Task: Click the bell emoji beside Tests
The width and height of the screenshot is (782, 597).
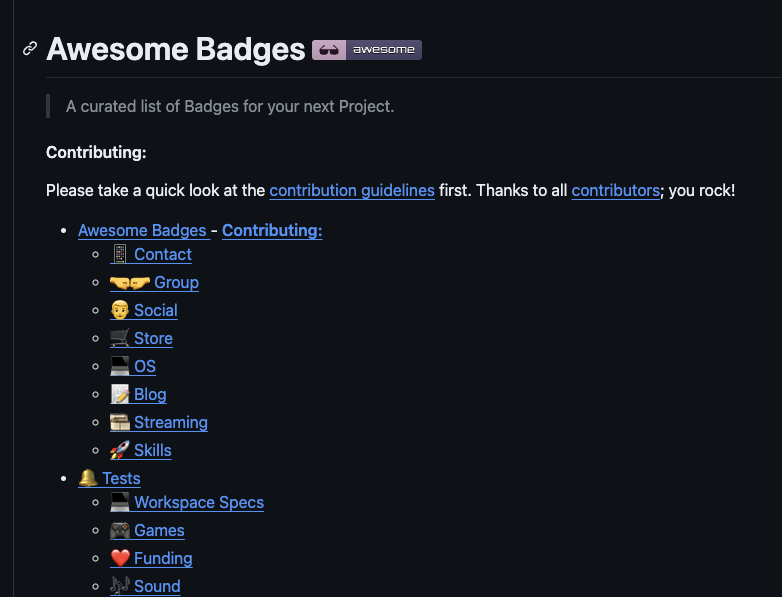Action: click(x=88, y=478)
